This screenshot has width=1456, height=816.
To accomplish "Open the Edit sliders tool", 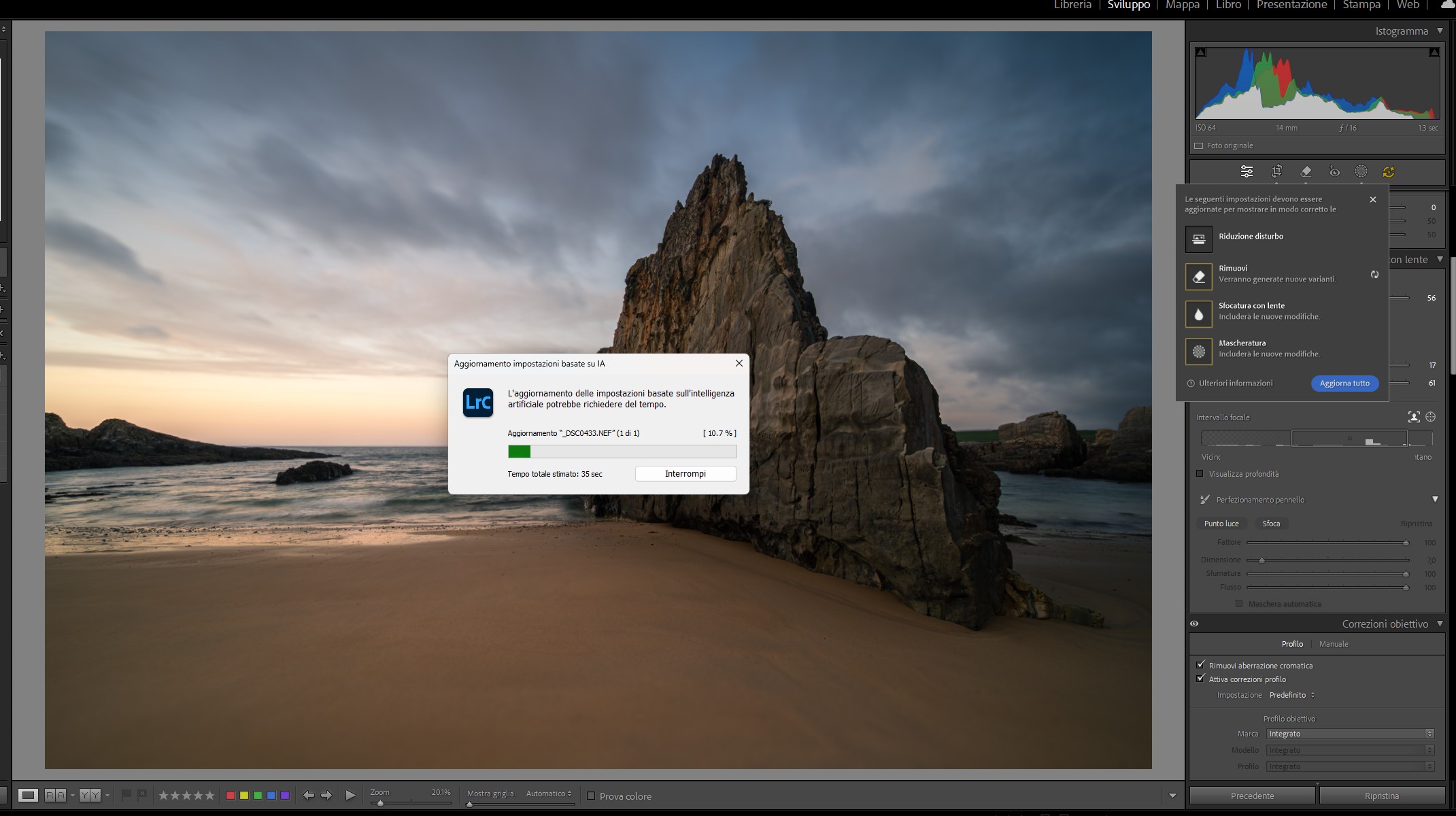I will pos(1246,171).
